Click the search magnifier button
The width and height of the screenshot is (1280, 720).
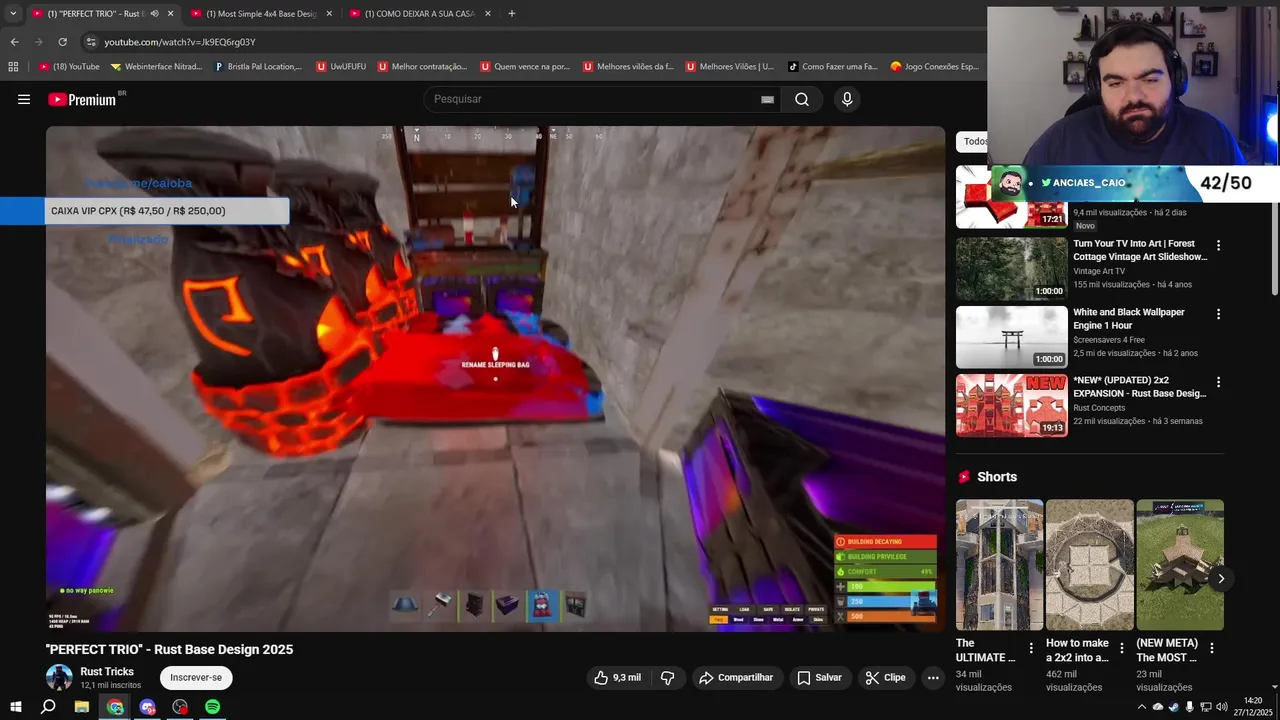(x=802, y=99)
